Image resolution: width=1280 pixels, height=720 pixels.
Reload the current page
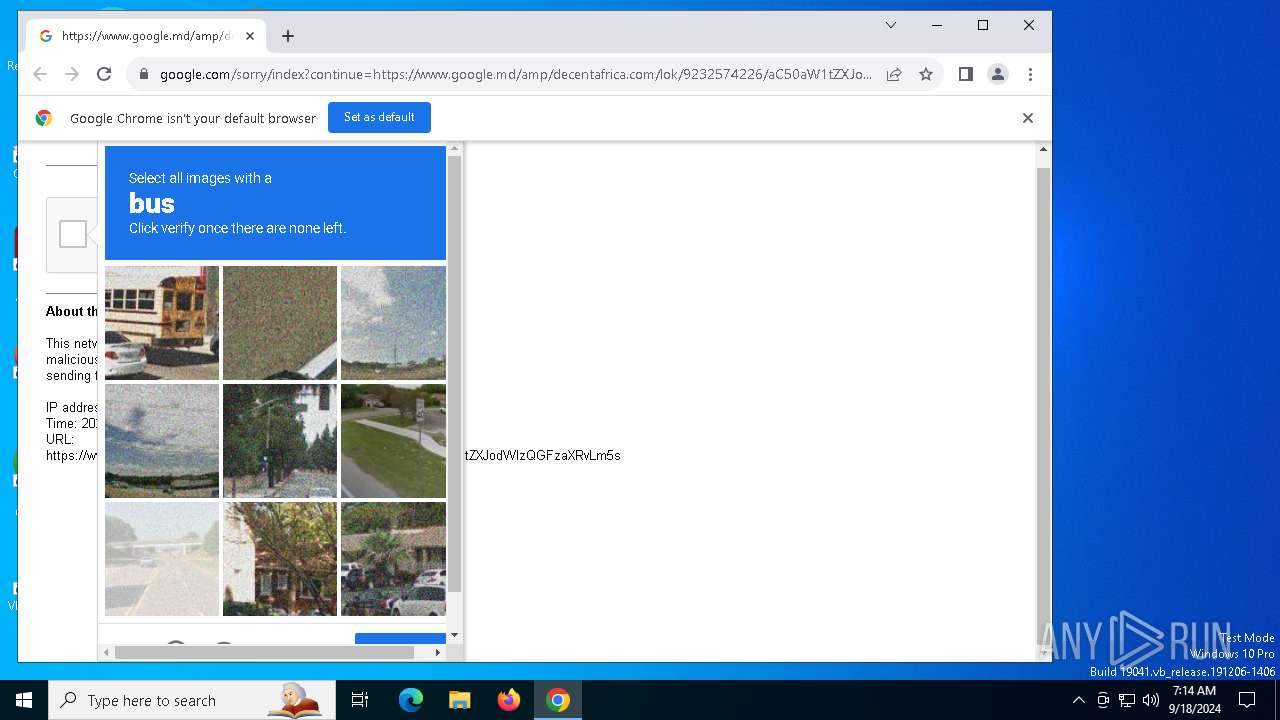click(104, 74)
